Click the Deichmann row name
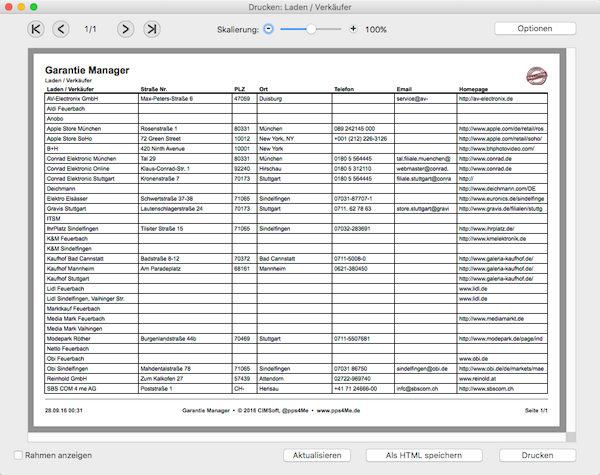The width and height of the screenshot is (600, 475). pyautogui.click(x=61, y=189)
